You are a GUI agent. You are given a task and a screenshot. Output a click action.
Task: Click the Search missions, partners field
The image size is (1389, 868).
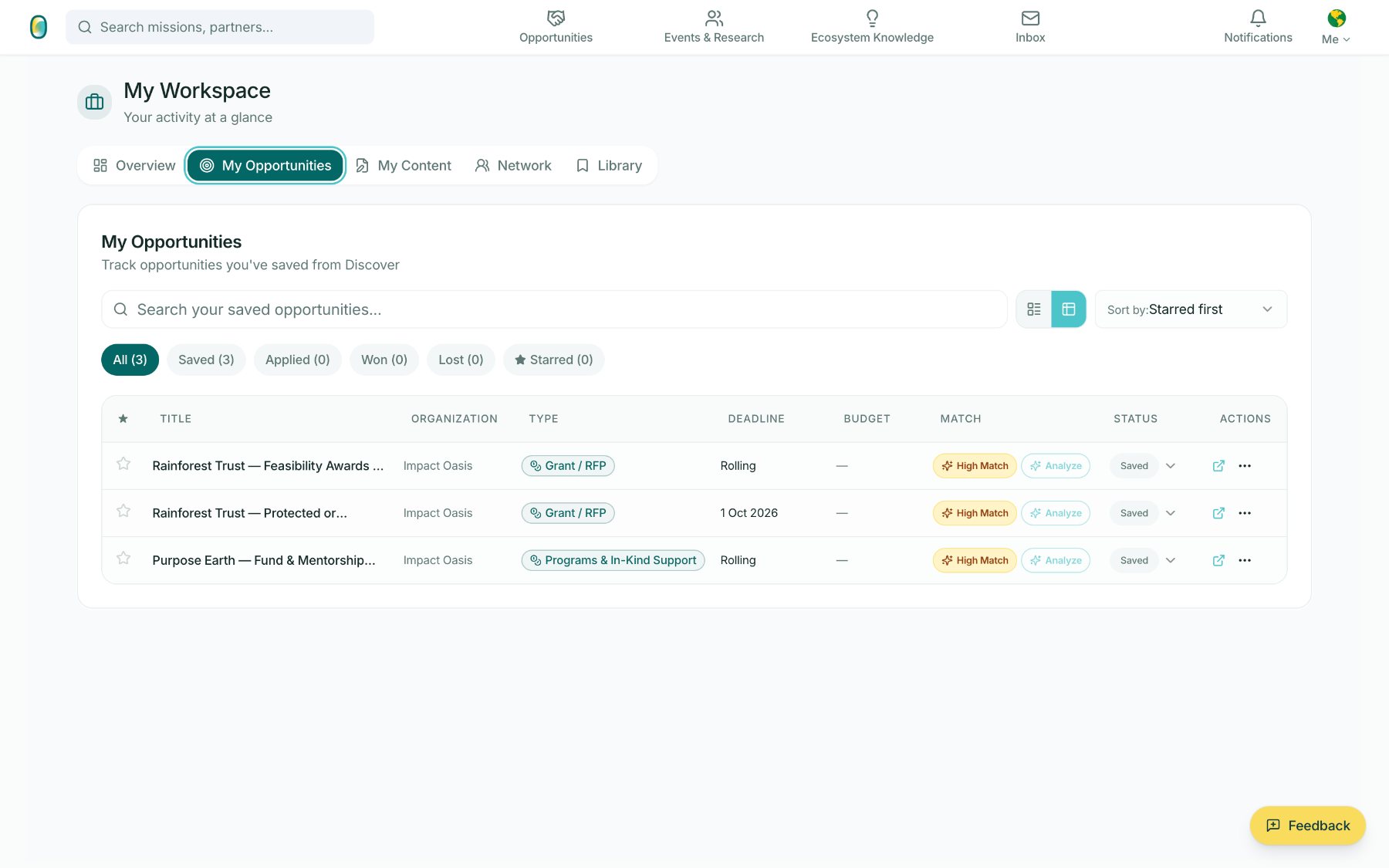pos(220,27)
